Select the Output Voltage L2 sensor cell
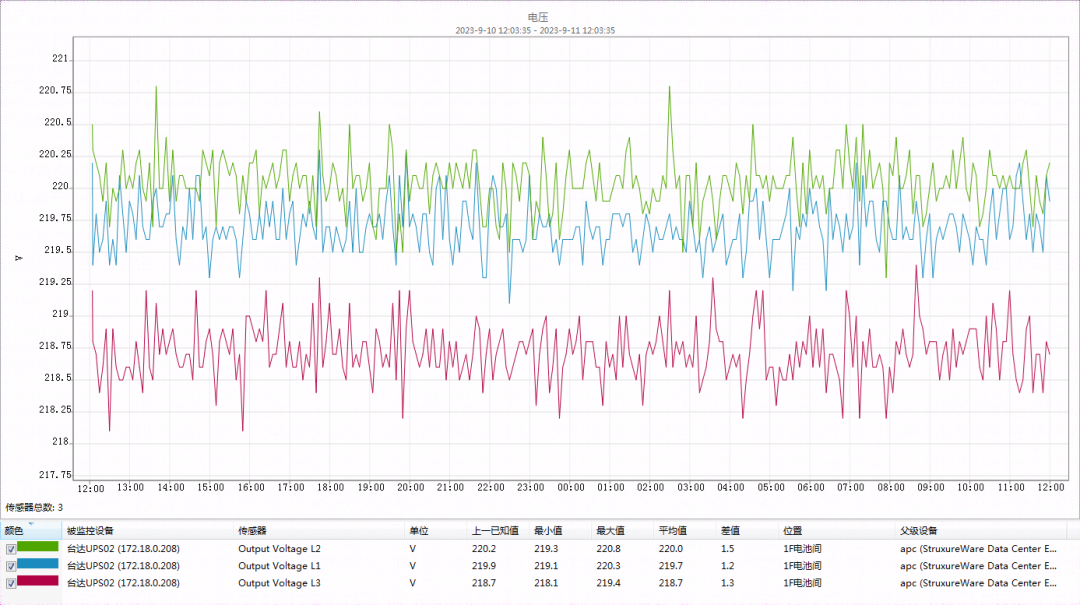The image size is (1080, 605). point(280,549)
